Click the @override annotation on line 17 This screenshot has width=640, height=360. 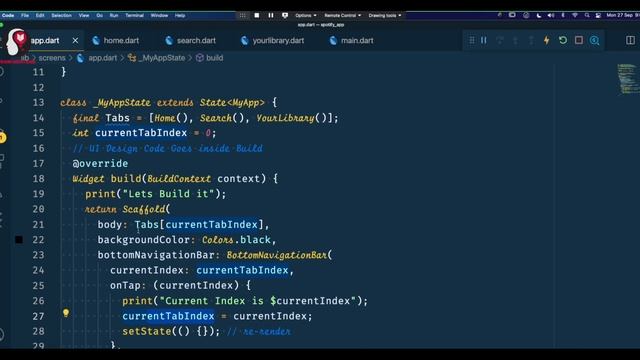coord(100,164)
